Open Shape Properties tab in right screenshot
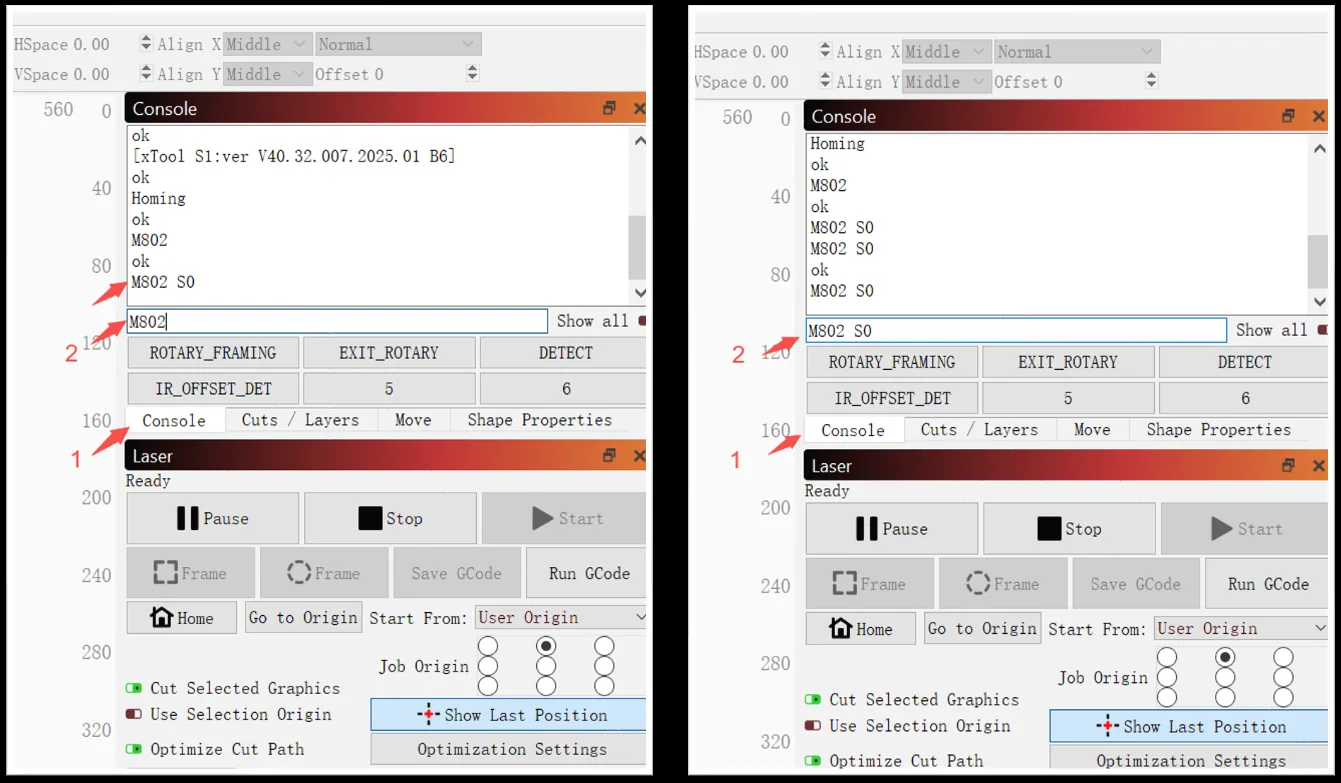 click(1219, 430)
